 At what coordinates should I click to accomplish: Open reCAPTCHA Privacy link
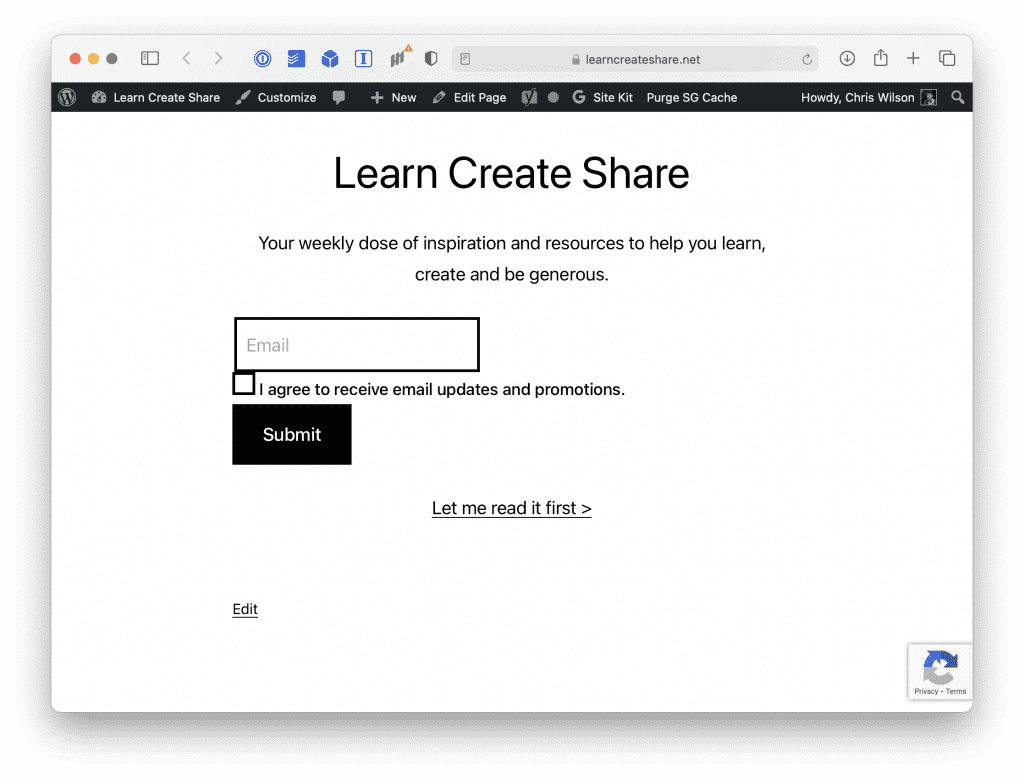tap(925, 691)
